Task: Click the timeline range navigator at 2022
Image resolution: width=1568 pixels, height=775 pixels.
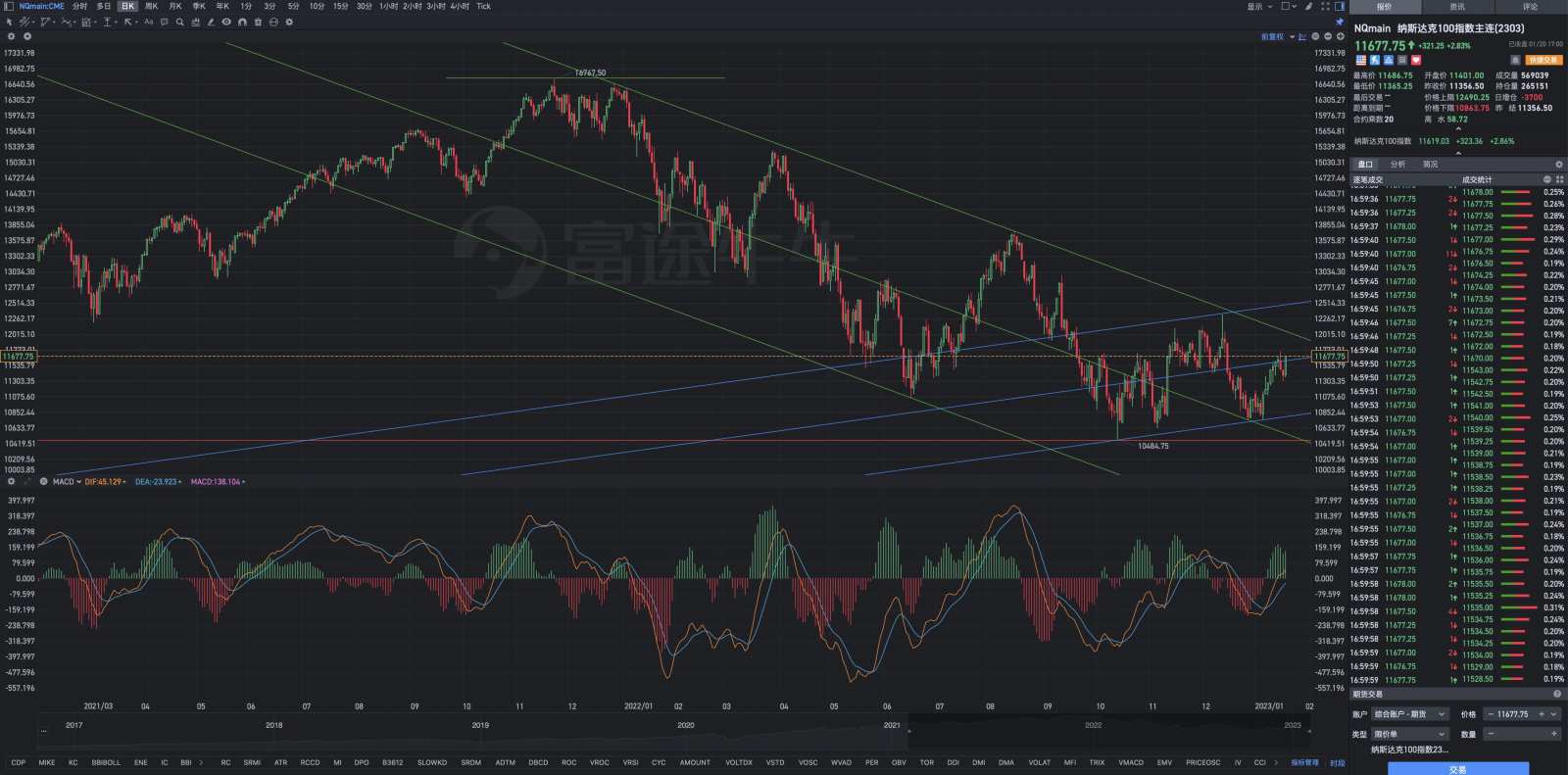Action: (x=1093, y=726)
